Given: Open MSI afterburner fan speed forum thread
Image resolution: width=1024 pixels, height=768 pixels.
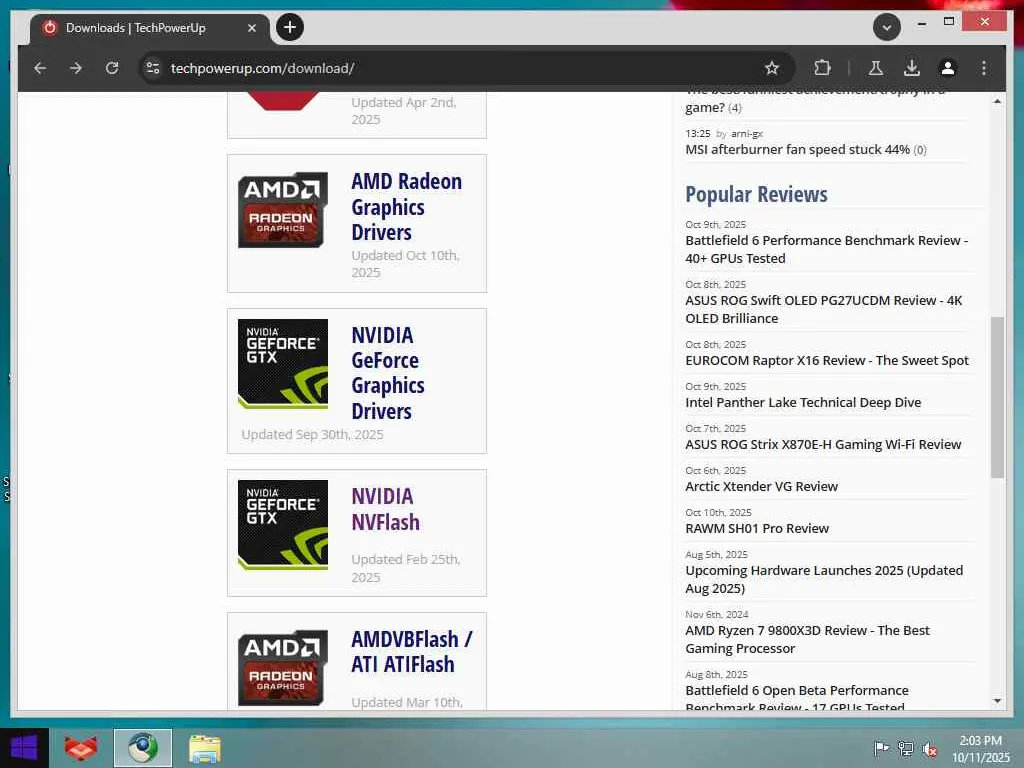Looking at the screenshot, I should point(797,150).
